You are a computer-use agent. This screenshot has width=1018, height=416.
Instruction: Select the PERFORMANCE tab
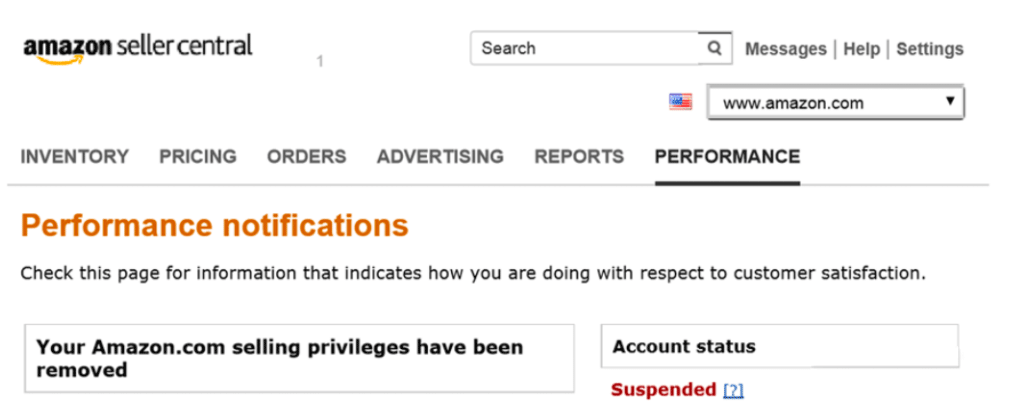pos(727,156)
